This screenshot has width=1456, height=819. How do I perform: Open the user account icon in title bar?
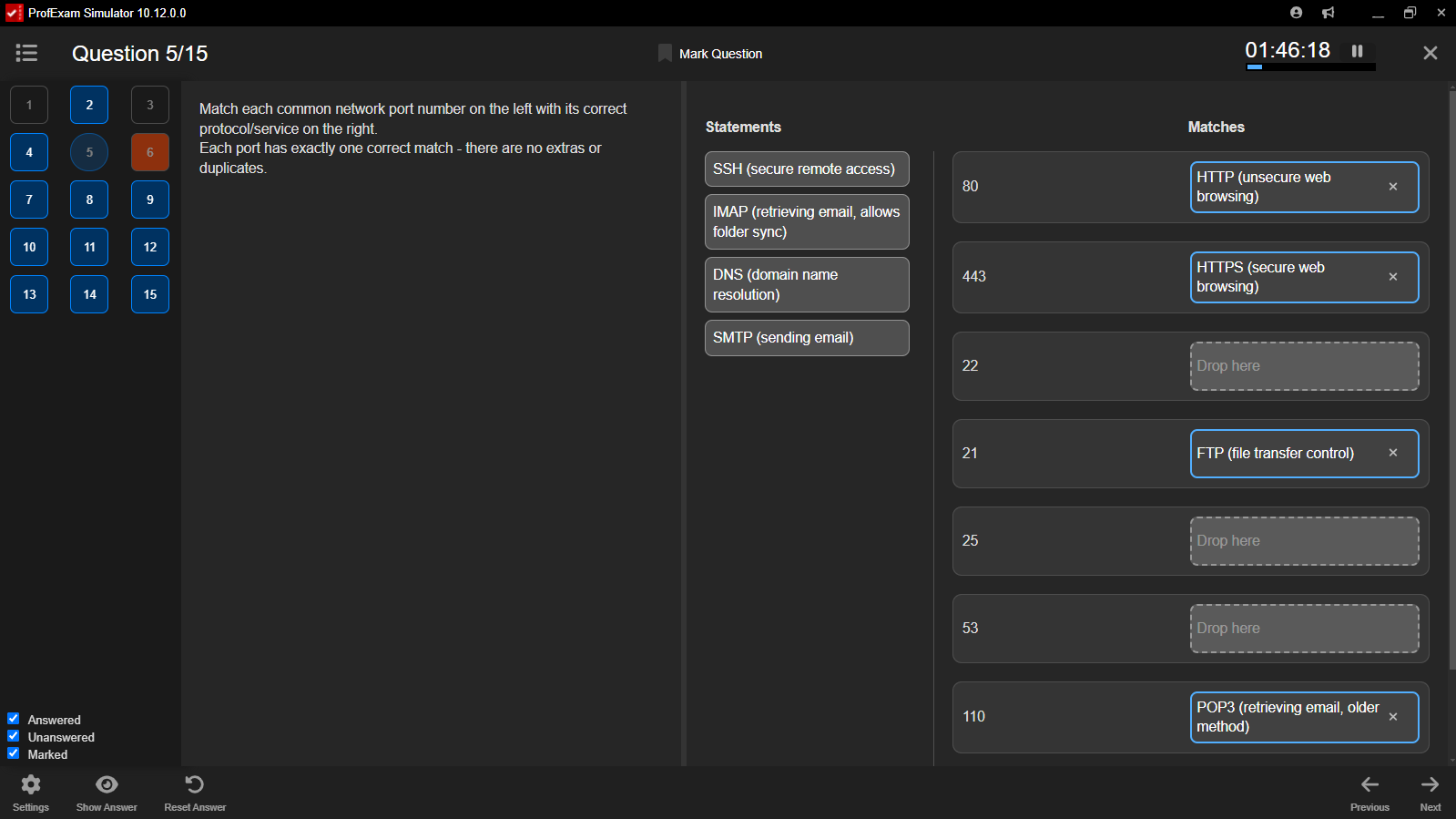point(1296,13)
